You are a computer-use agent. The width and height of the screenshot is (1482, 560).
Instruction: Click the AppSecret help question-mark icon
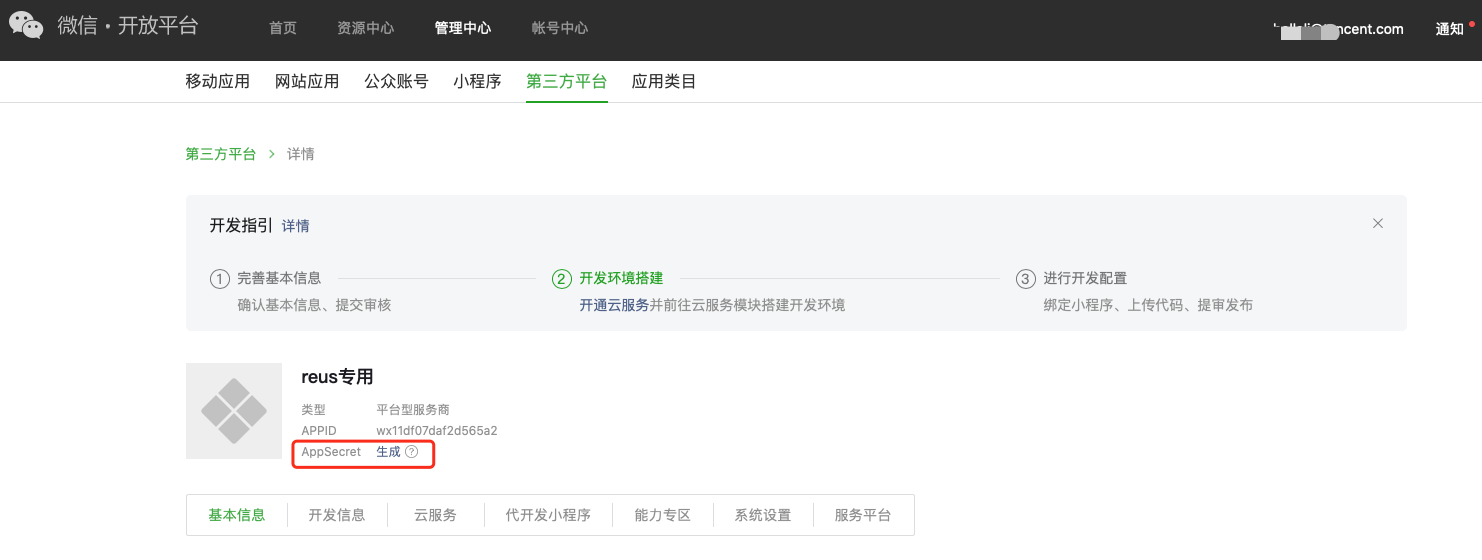411,452
